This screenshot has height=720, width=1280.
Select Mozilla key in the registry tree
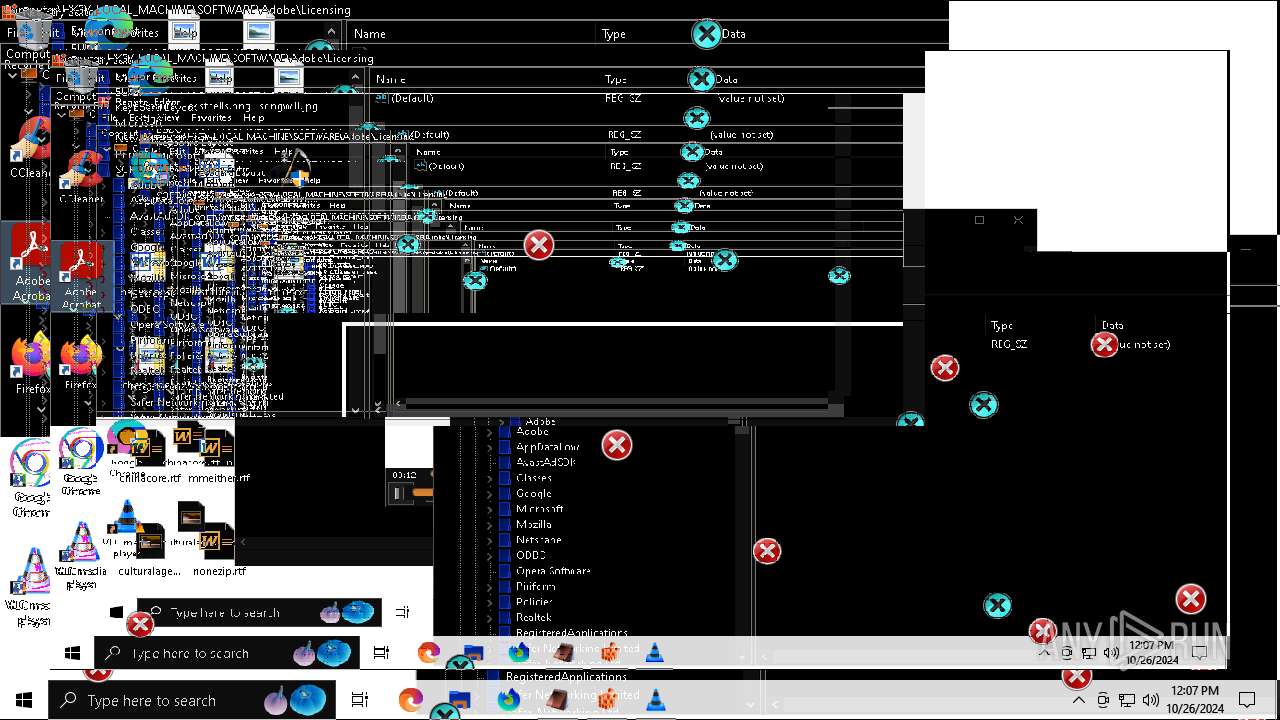[533, 524]
